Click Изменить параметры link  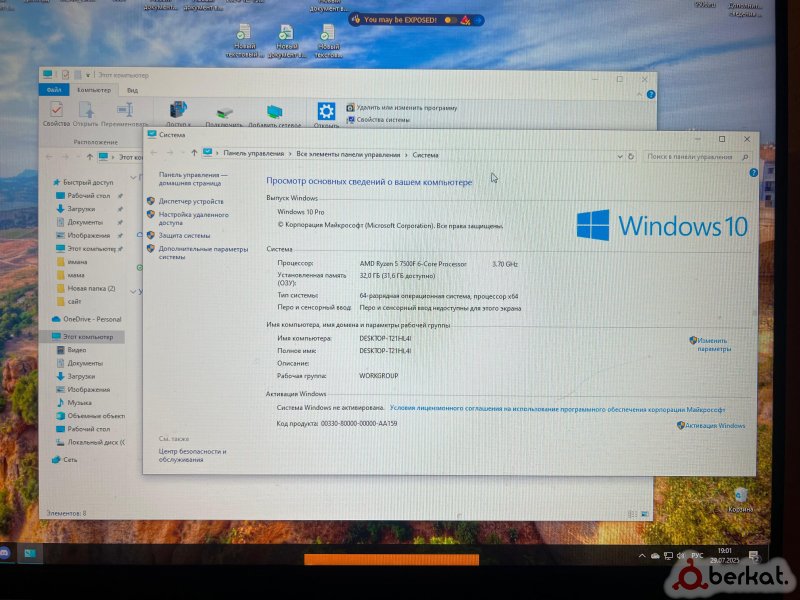point(714,345)
